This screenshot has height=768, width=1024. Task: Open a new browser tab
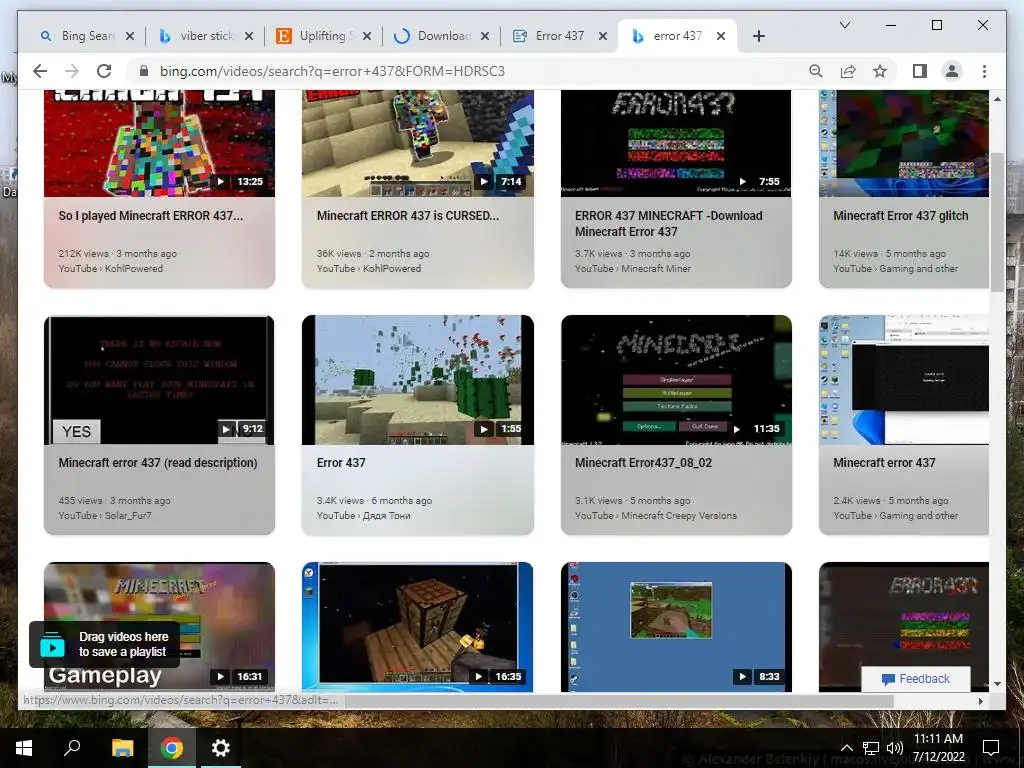pyautogui.click(x=758, y=36)
